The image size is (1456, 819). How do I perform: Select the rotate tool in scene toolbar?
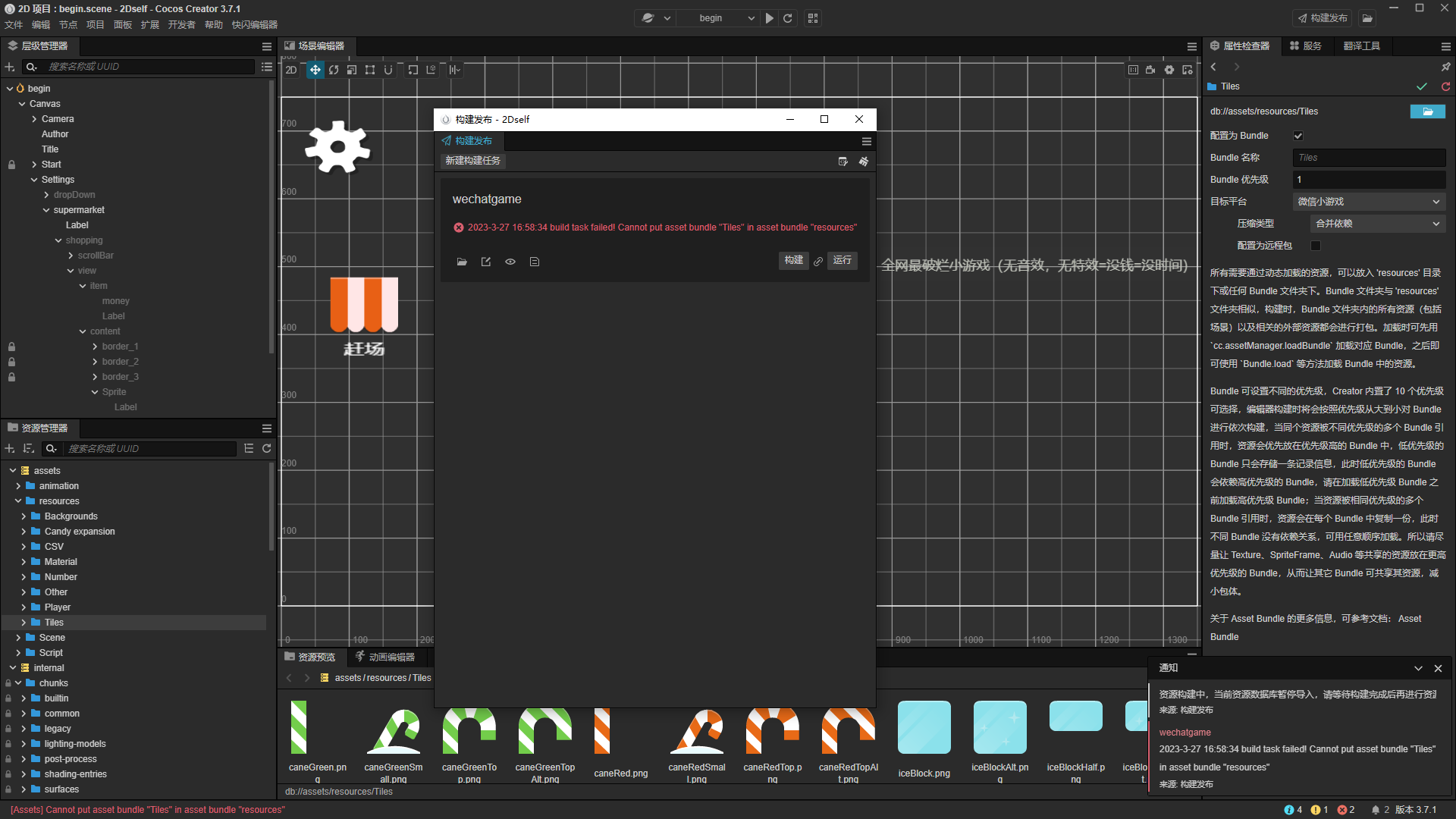334,70
